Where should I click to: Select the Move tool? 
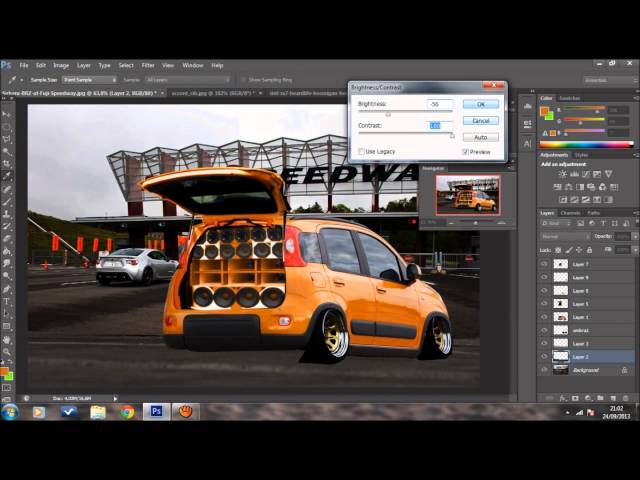tap(7, 115)
